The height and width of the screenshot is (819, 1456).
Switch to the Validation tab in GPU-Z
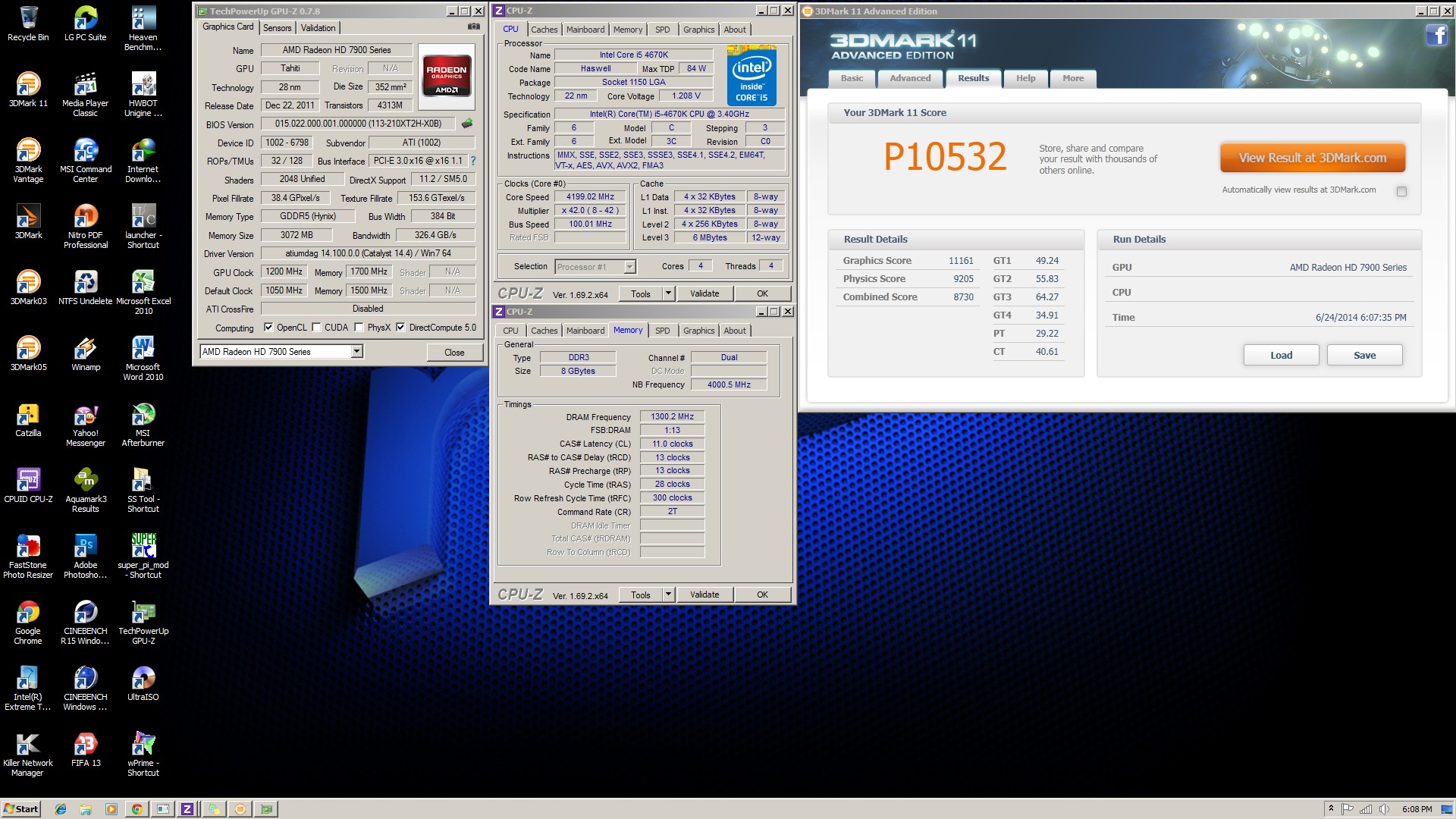click(318, 28)
